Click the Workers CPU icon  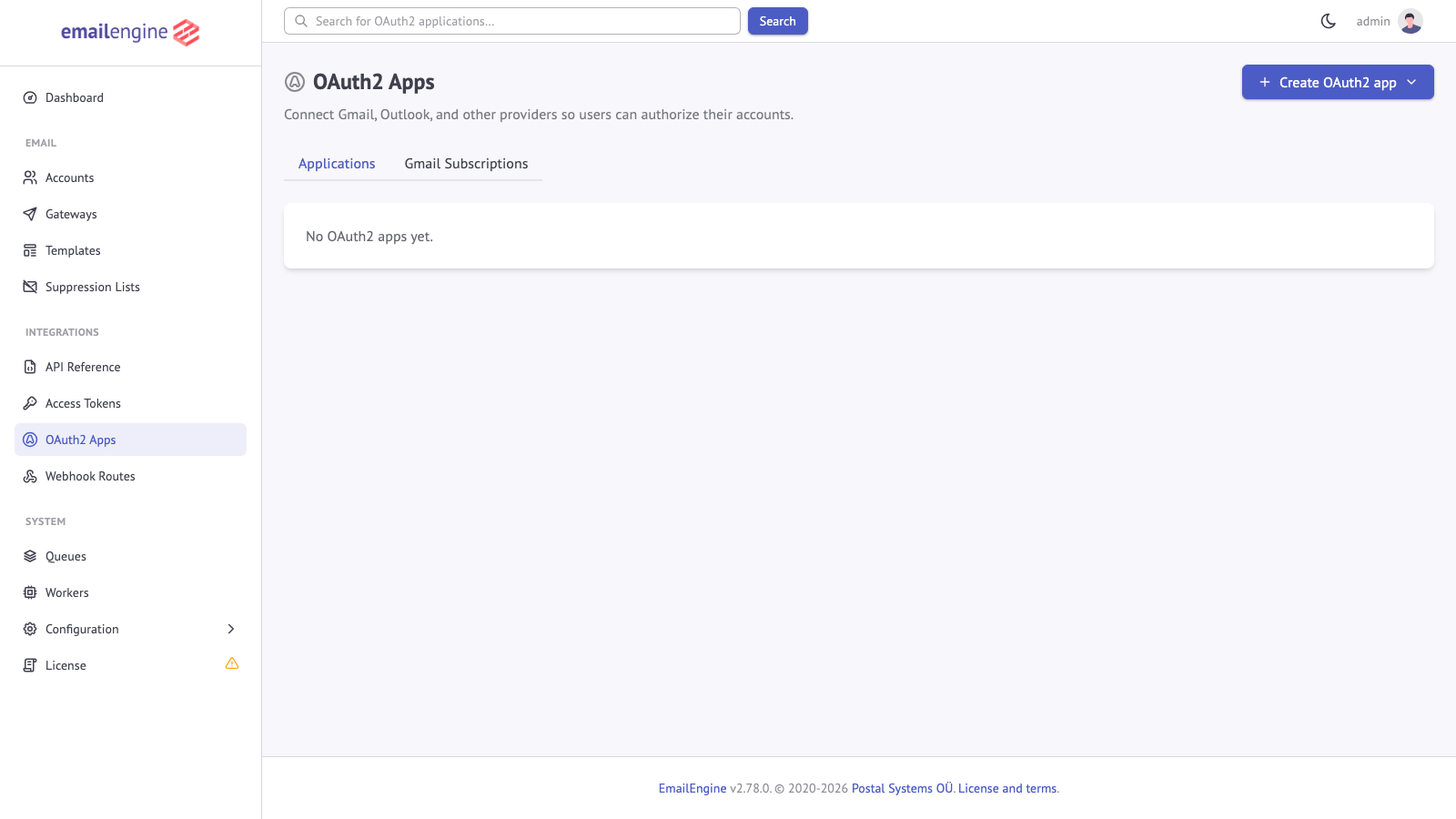coord(30,592)
